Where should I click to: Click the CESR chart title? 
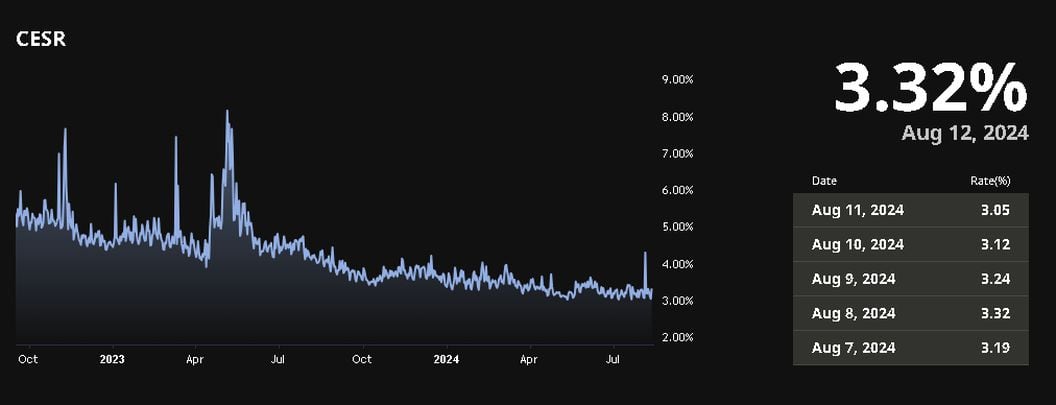[40, 39]
